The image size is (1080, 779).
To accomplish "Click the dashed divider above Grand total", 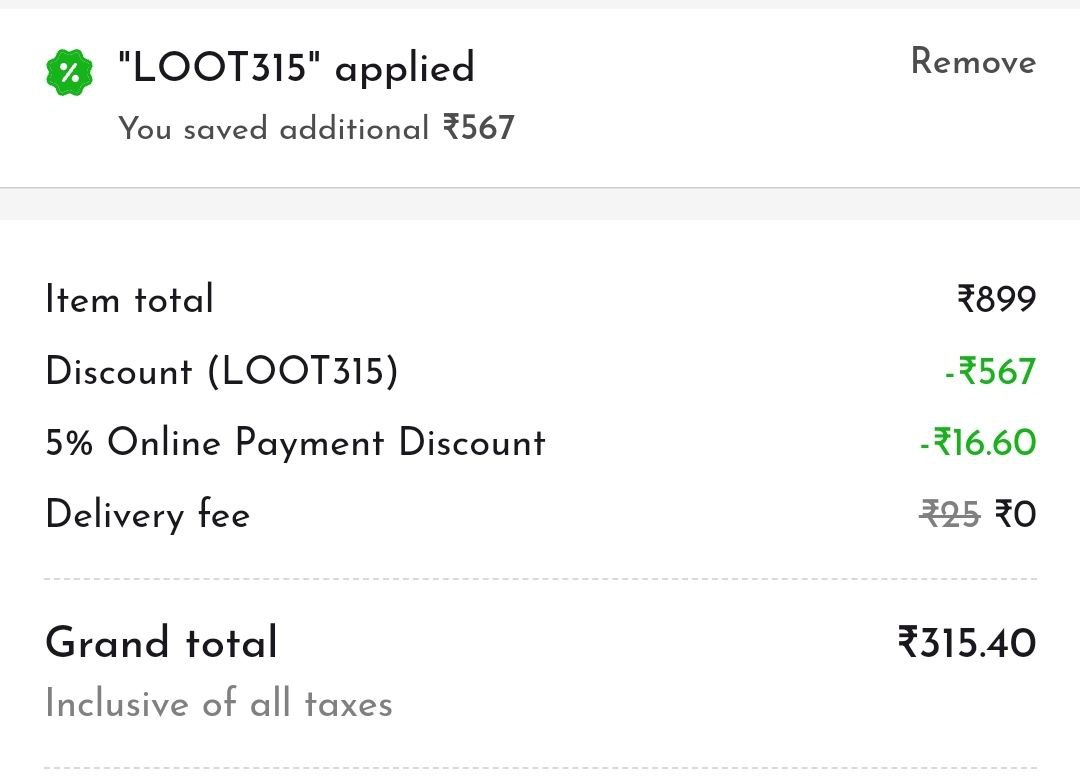I will (x=540, y=579).
